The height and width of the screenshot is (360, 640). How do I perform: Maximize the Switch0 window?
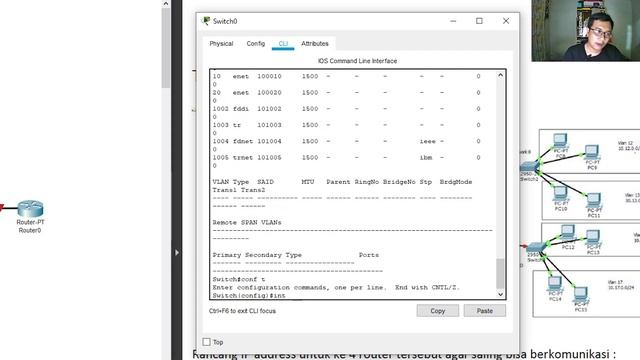pos(479,21)
